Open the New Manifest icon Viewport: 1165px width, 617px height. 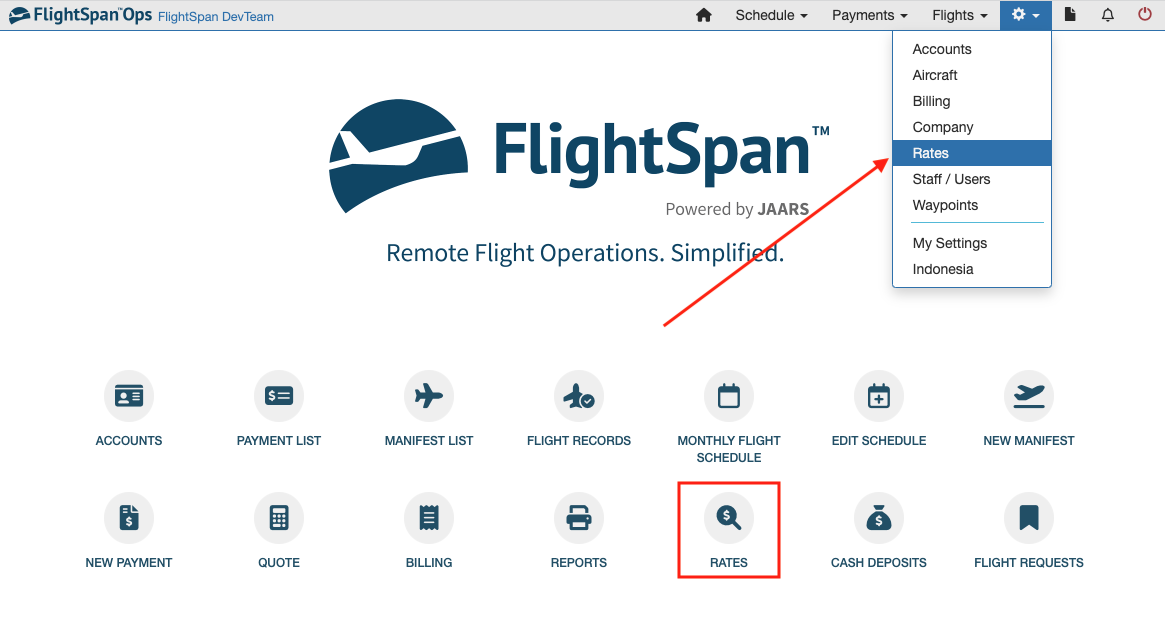(x=1028, y=395)
